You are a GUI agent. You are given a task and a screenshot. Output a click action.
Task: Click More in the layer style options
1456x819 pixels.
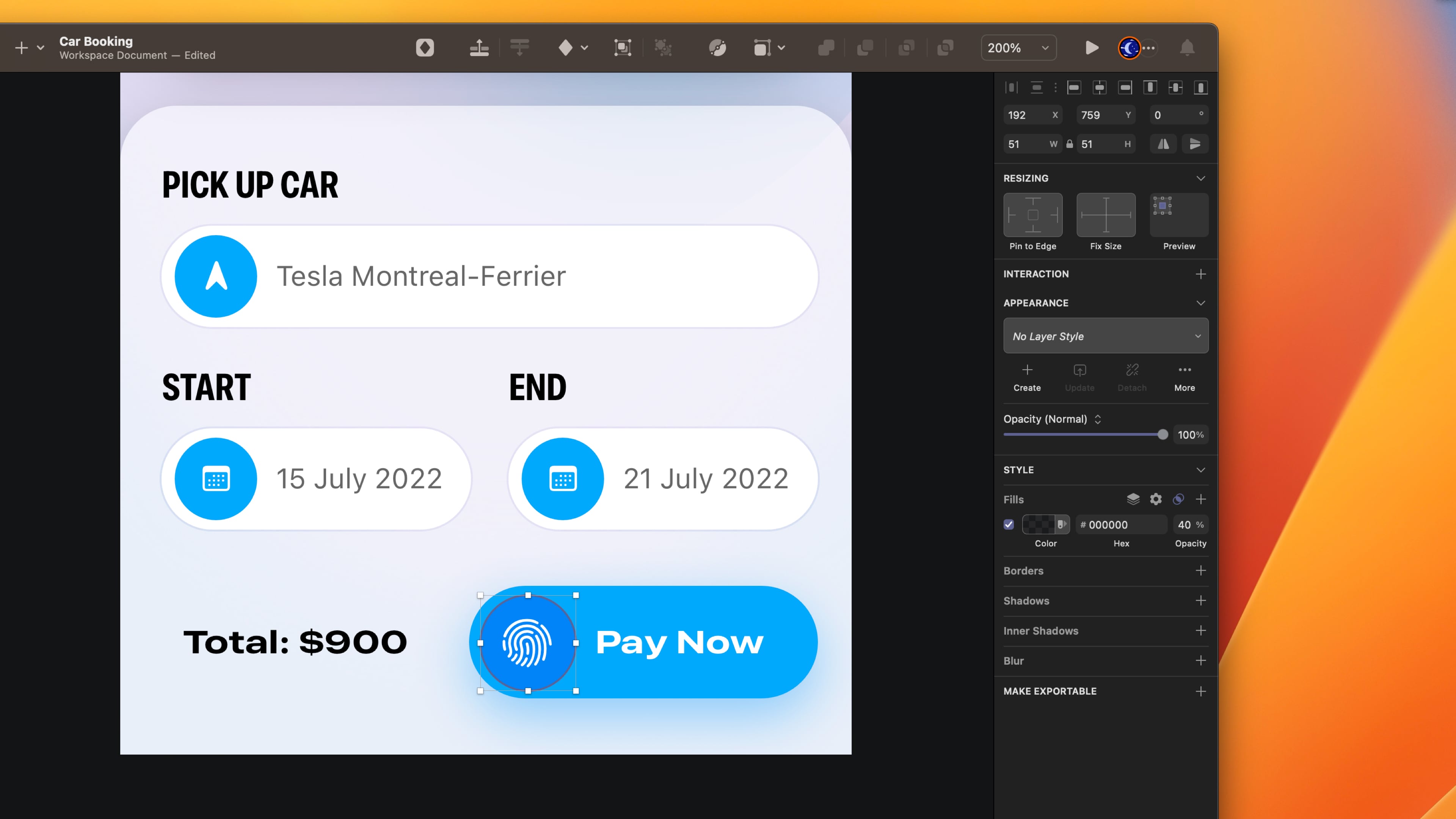[x=1185, y=378]
